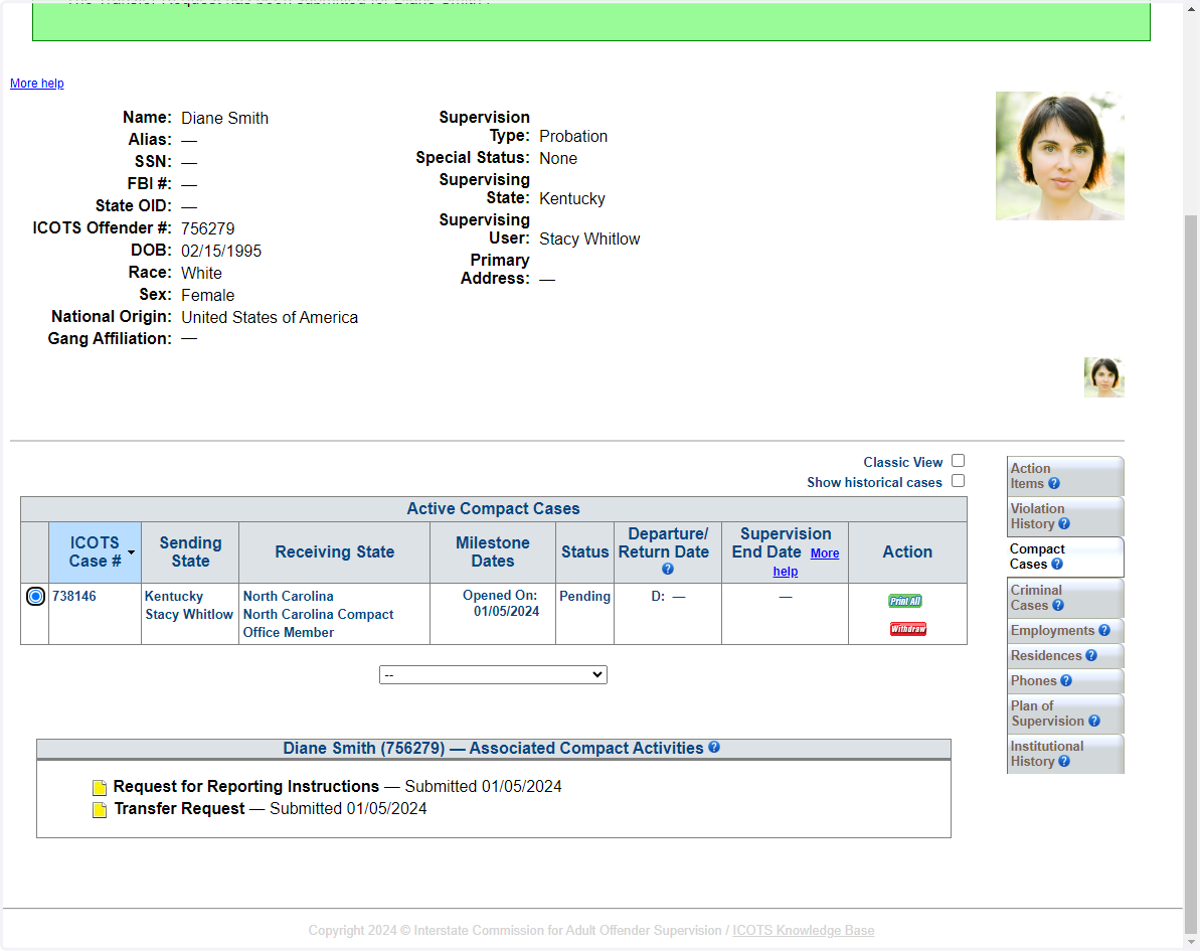Open help icon beside Phones tab

pyautogui.click(x=1066, y=681)
